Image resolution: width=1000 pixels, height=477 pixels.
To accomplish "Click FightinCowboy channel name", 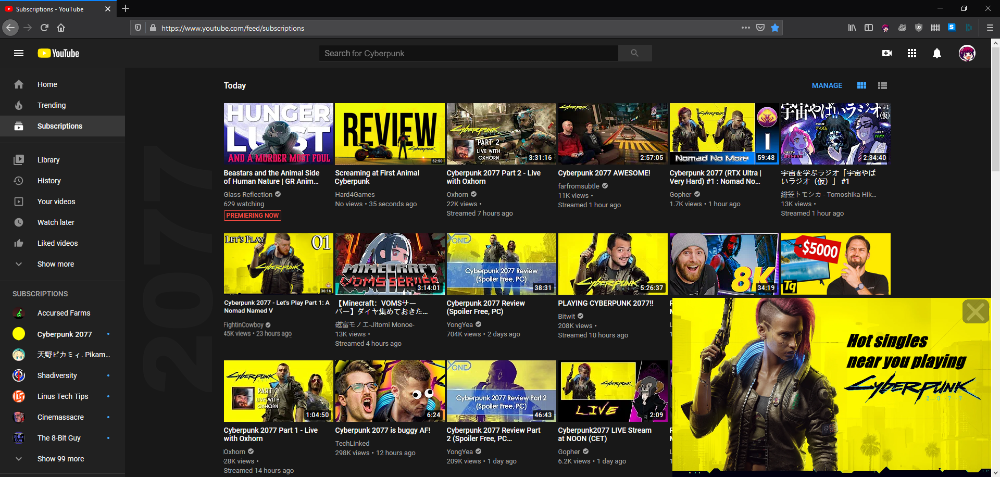I will pyautogui.click(x=244, y=324).
